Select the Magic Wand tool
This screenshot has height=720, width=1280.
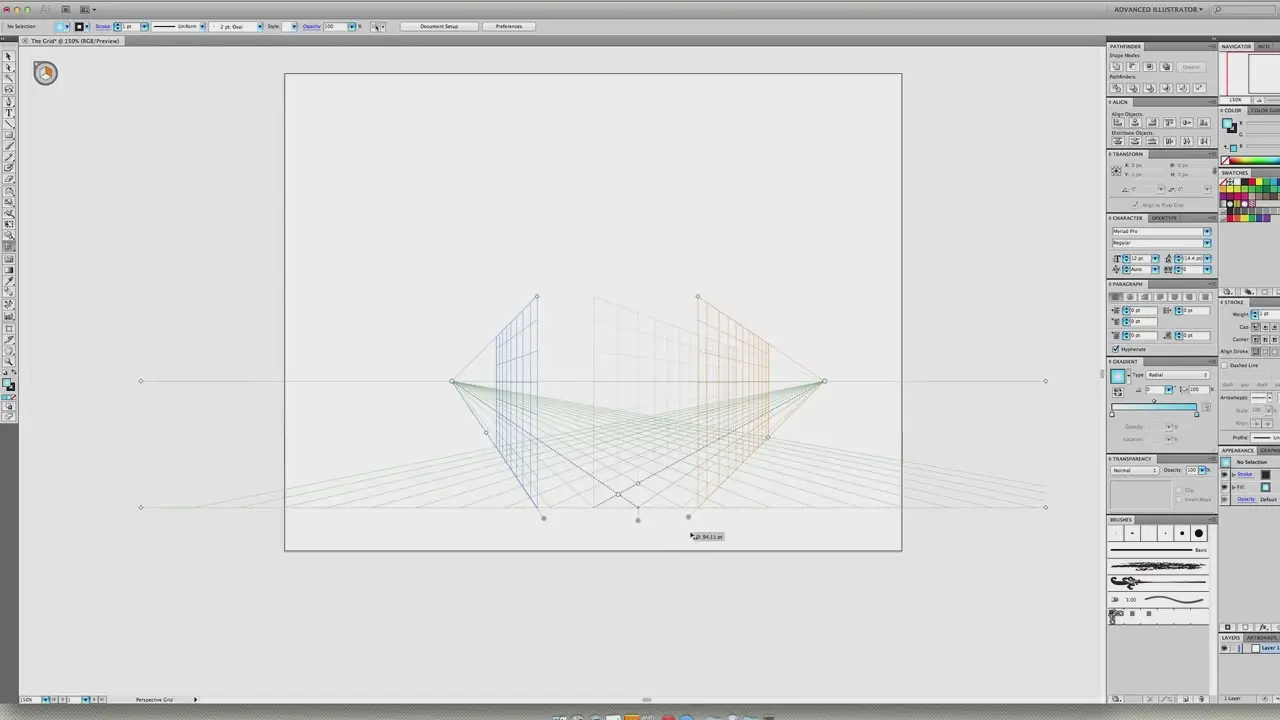[9, 78]
